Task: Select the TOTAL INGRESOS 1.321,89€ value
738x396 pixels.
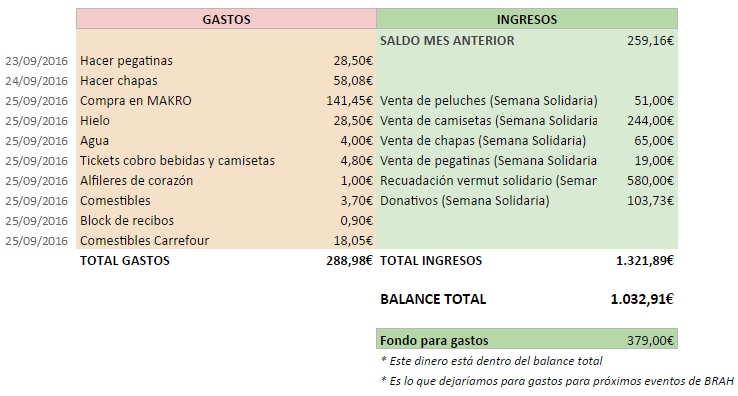Action: click(645, 260)
